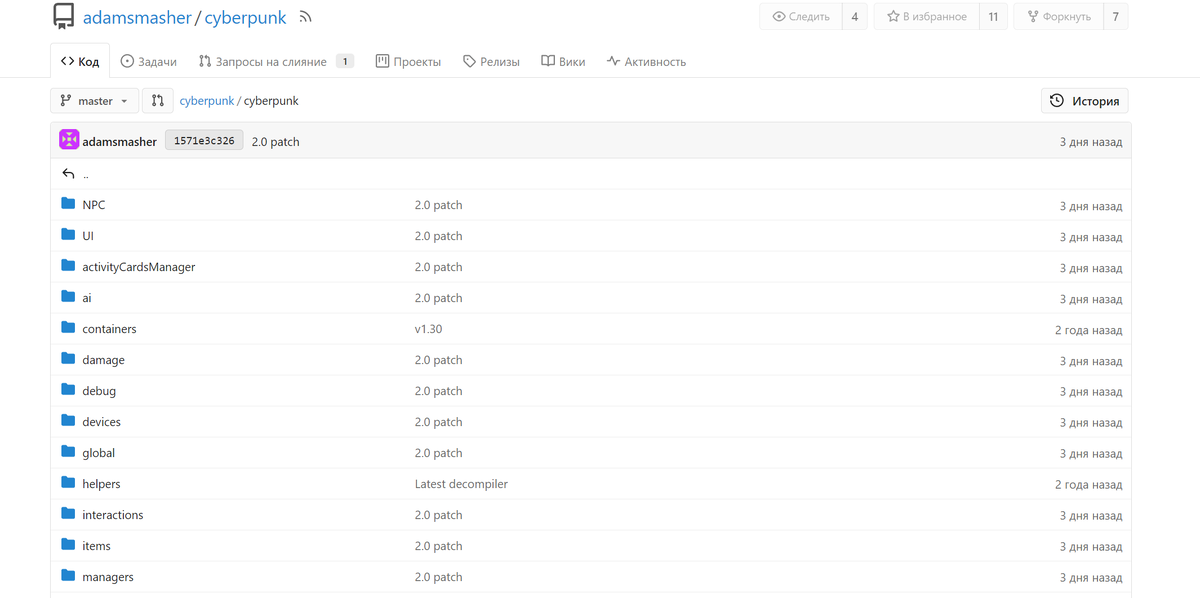Click the stargazers count 11
This screenshot has width=1200, height=598.
point(993,17)
